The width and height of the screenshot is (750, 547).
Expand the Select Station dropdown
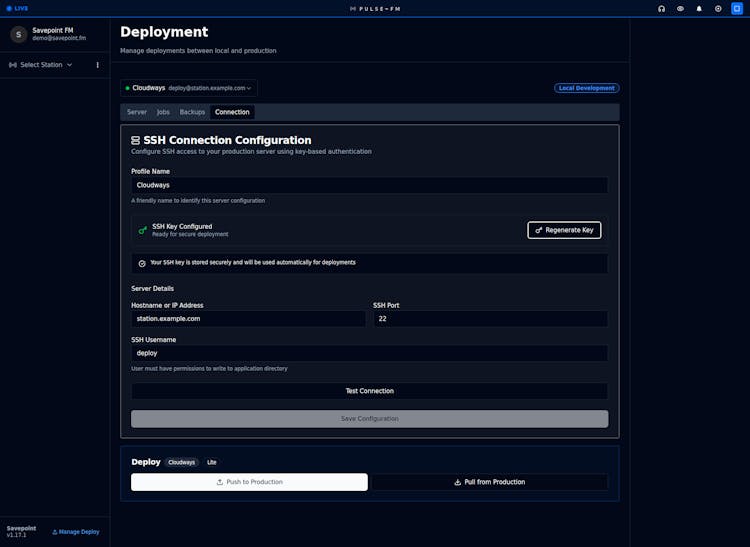(41, 65)
